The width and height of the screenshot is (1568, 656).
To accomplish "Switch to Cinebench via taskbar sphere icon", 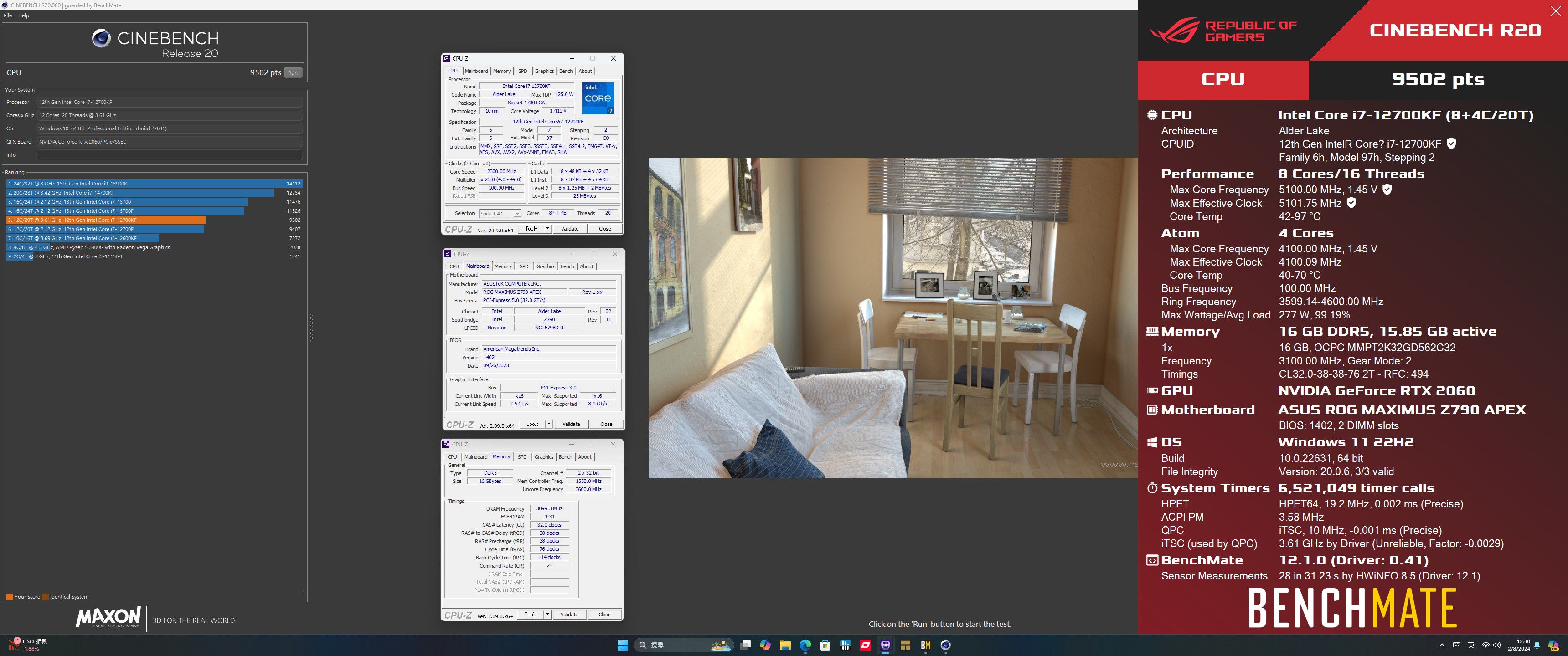I will click(946, 645).
